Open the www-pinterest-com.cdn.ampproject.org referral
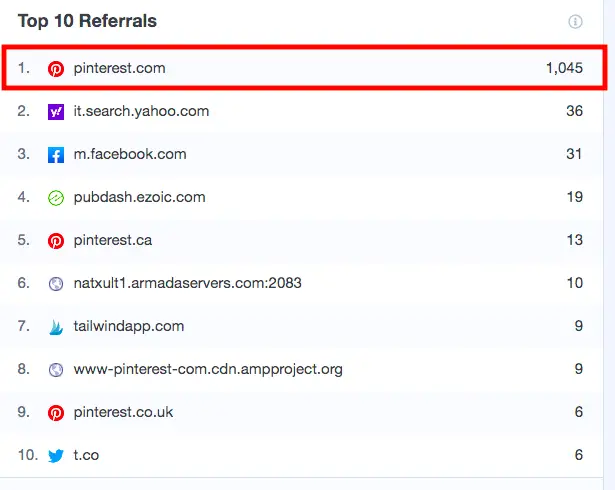Screen dimensions: 615x490 point(208,370)
